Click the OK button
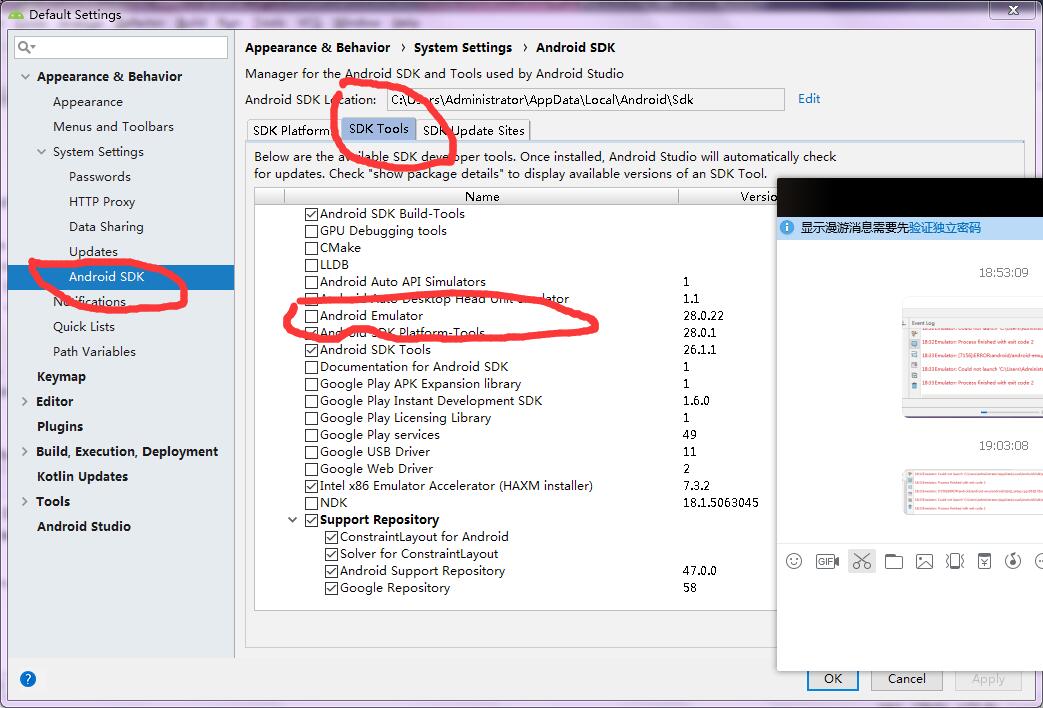 (833, 679)
